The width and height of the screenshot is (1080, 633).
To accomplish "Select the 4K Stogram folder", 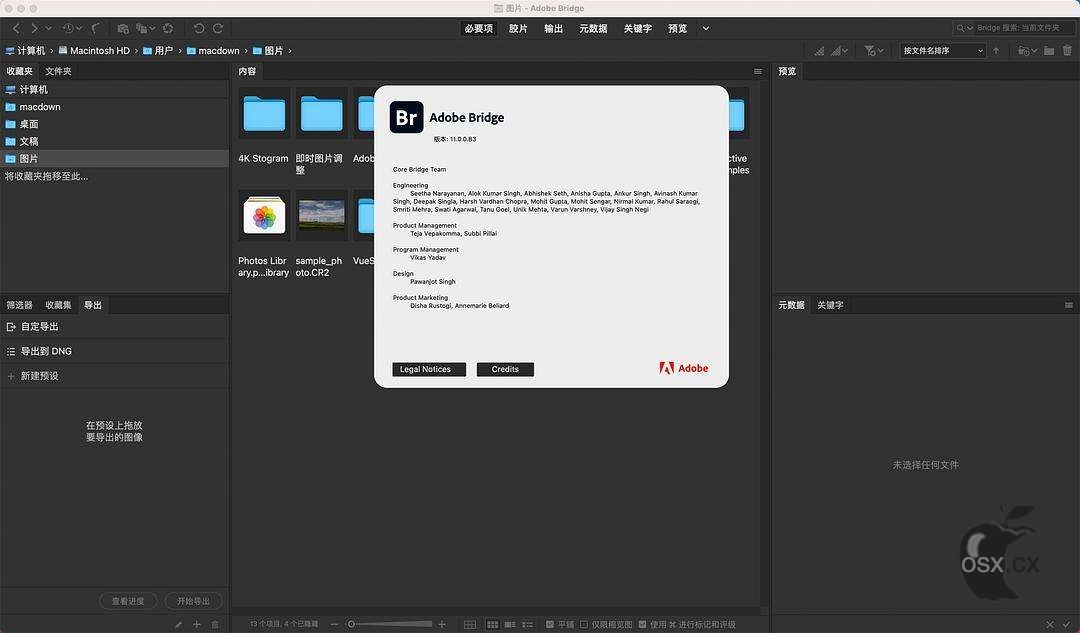I will (x=264, y=114).
